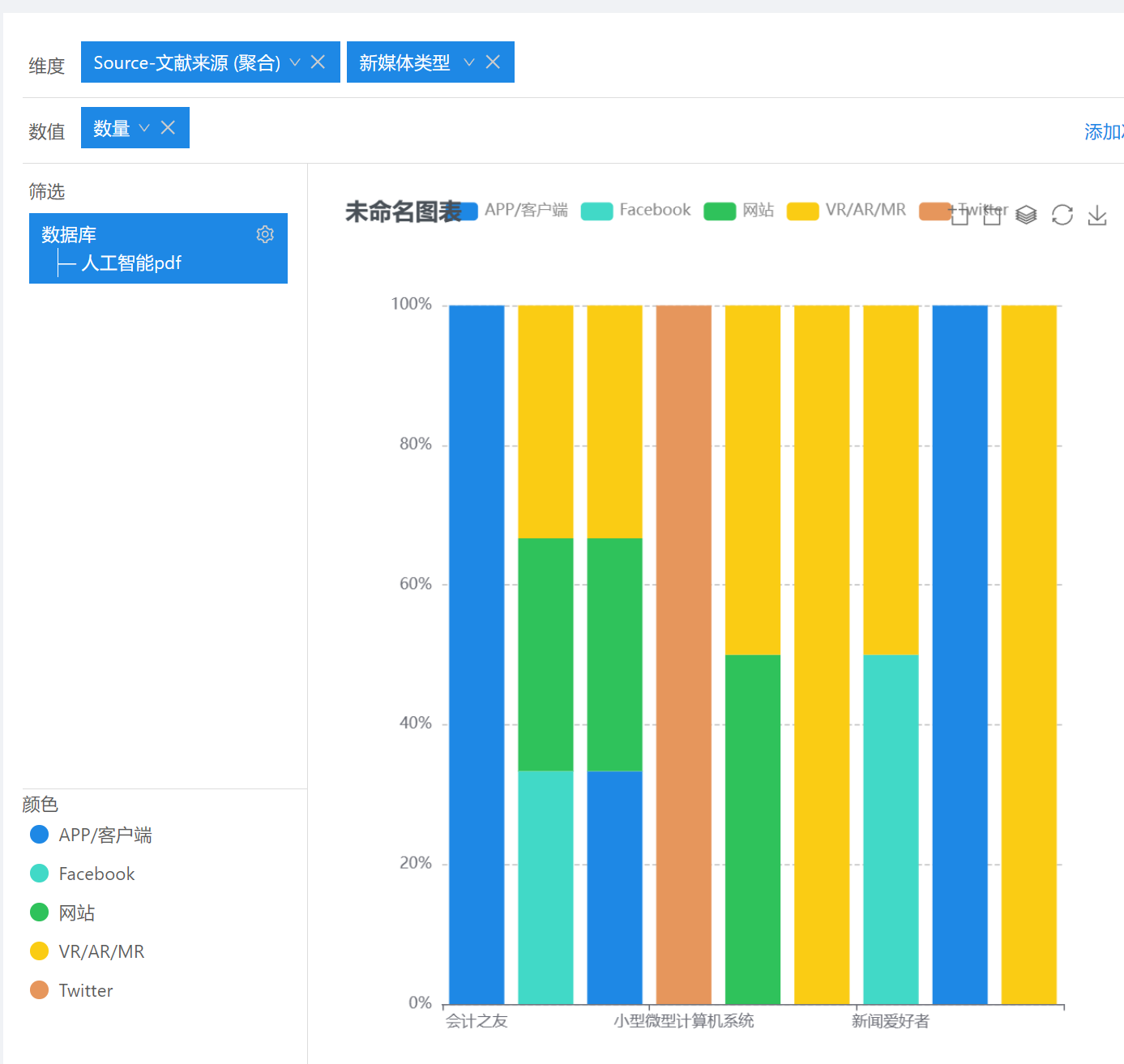This screenshot has width=1124, height=1064.
Task: Click the 筛选 section label
Action: [x=46, y=191]
